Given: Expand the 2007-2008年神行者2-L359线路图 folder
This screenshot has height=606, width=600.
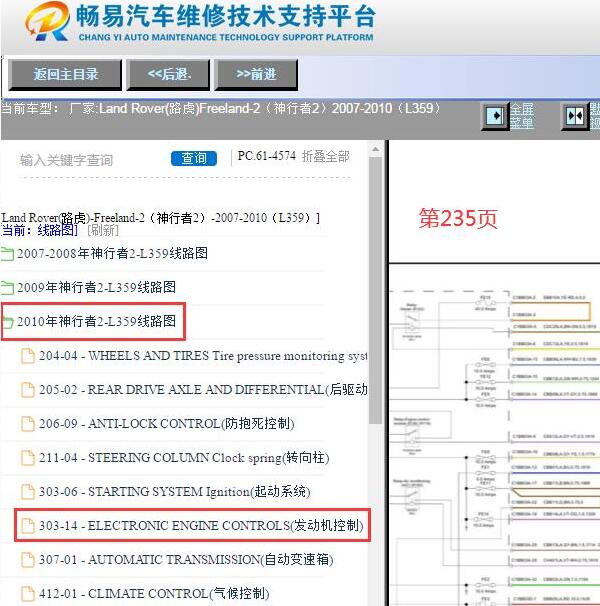Looking at the screenshot, I should 112,254.
